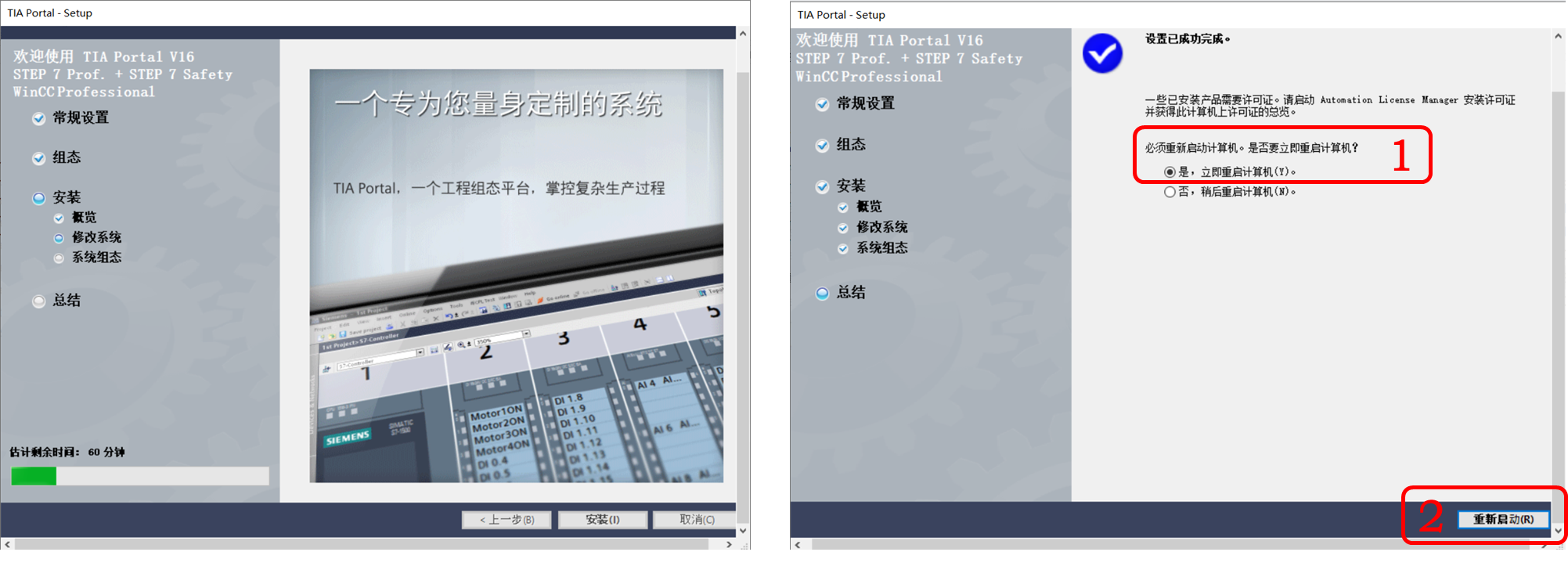
Task: Click the 总结 step circle icon in left installer
Action: 38,301
